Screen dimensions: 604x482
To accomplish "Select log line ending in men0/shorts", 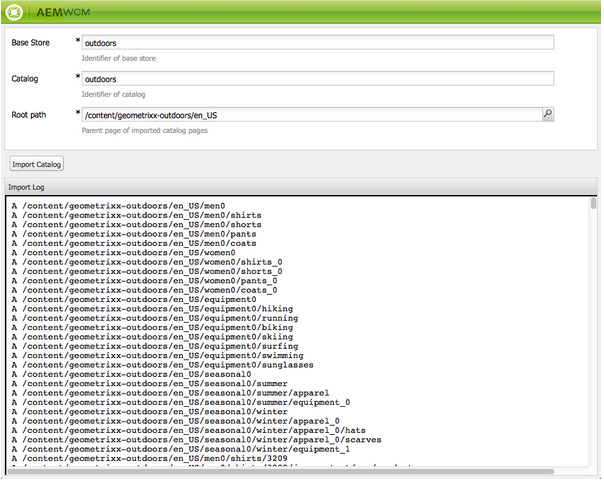I will tap(136, 224).
